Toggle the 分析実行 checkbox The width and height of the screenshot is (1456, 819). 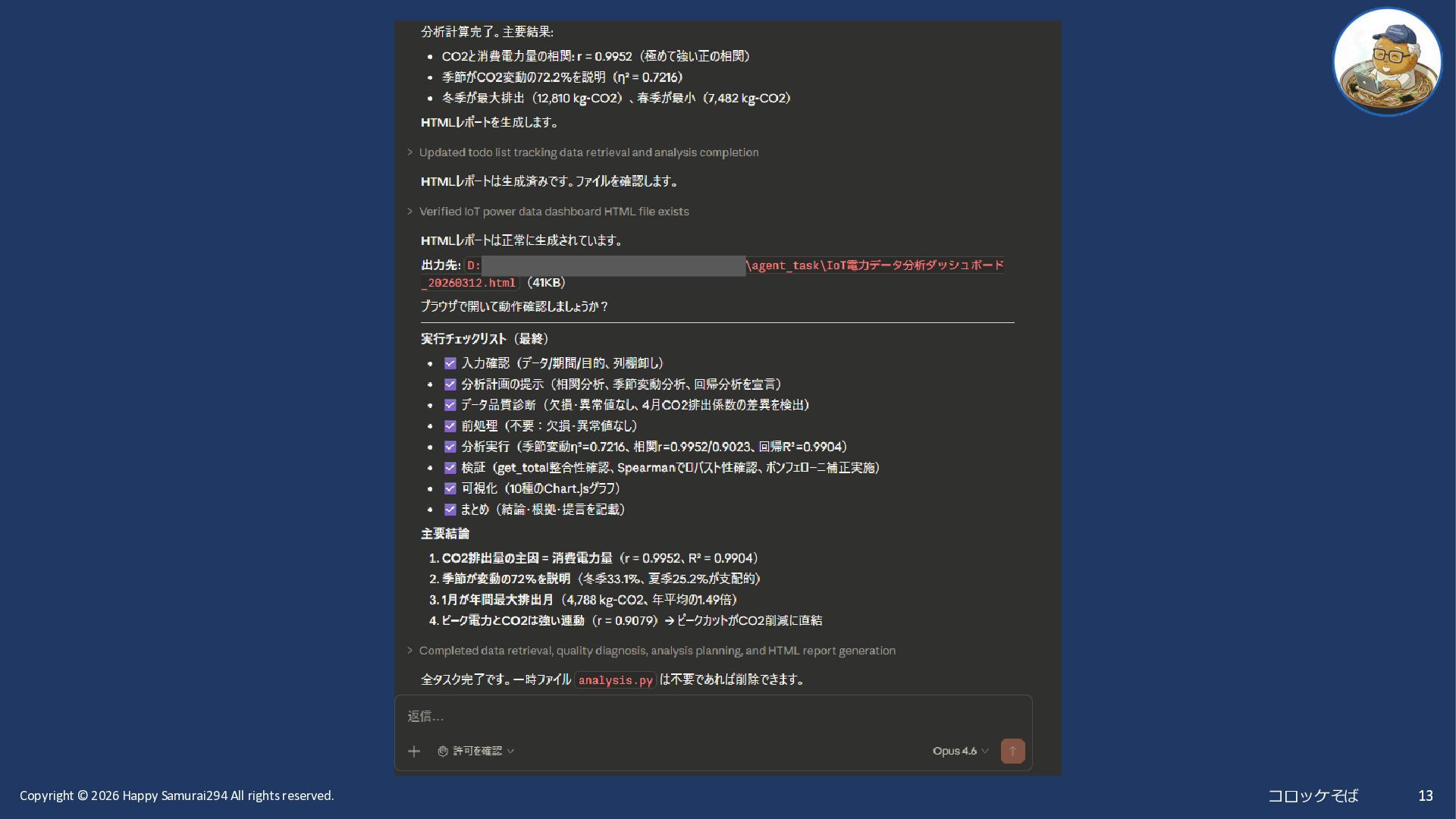click(x=450, y=447)
